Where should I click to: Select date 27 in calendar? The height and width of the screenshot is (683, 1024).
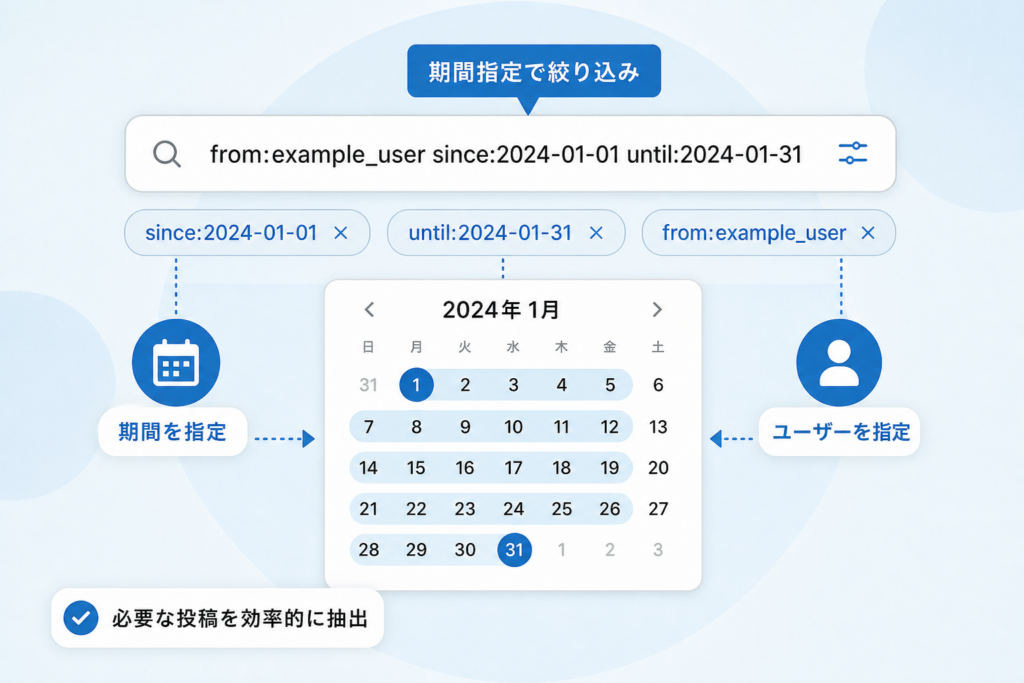pyautogui.click(x=658, y=509)
